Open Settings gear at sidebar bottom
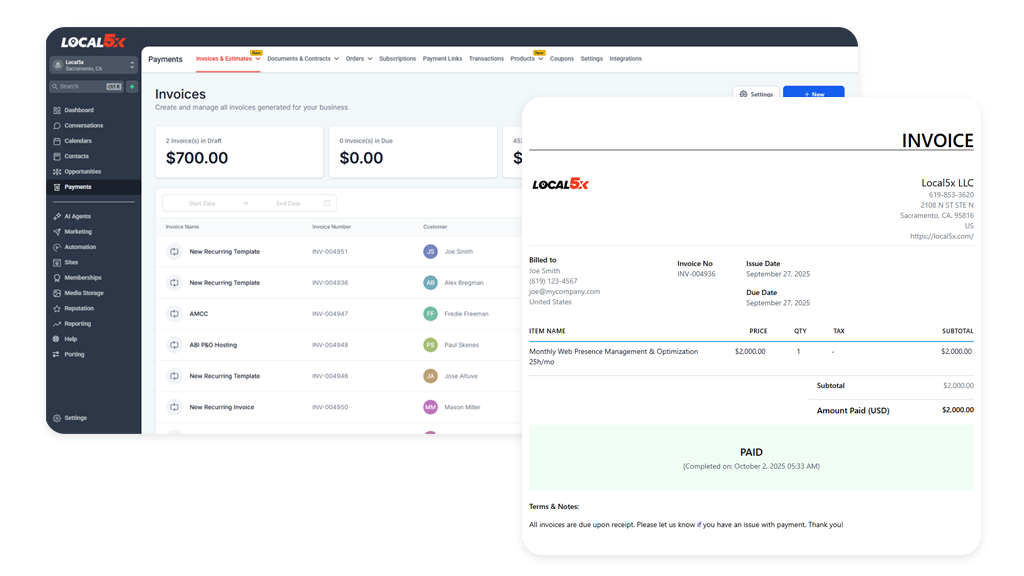The image size is (1024, 576). [56, 418]
